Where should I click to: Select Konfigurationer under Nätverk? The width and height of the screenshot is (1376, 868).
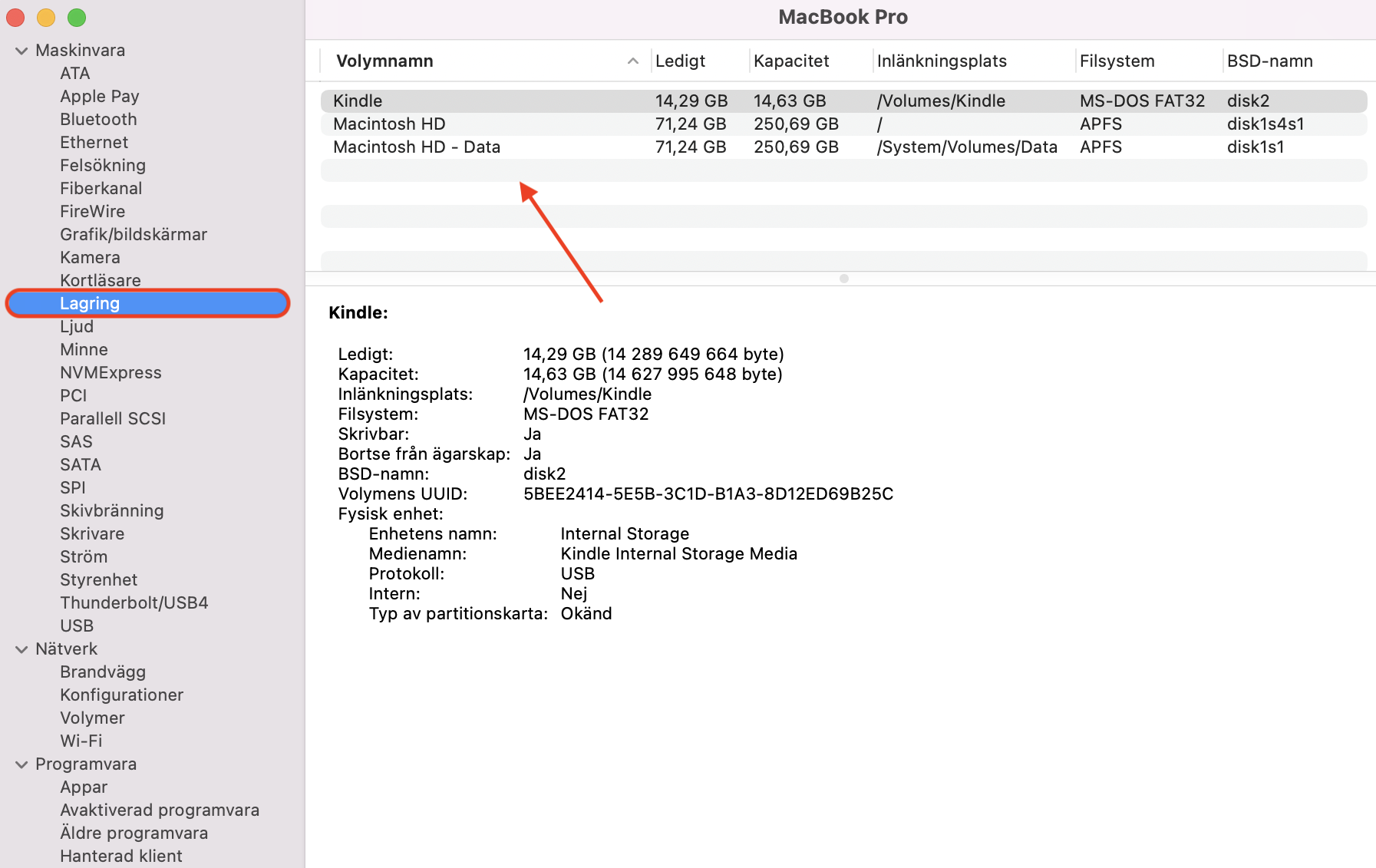(x=121, y=695)
